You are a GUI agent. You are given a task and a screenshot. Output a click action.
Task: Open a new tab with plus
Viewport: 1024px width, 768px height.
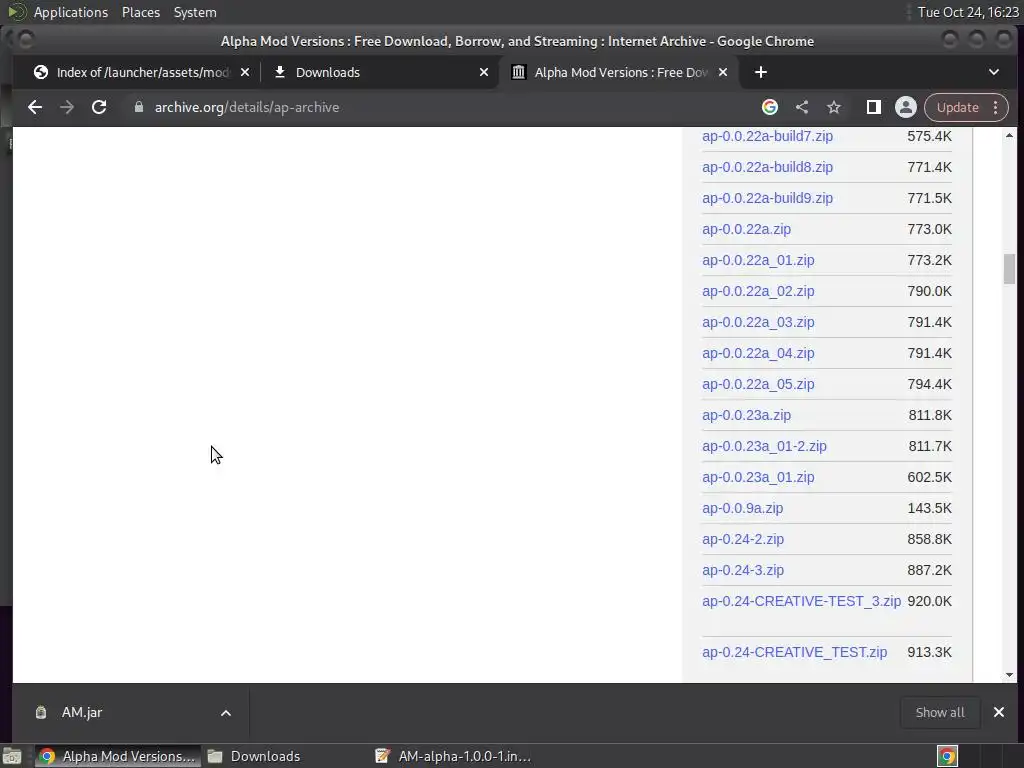coord(760,72)
